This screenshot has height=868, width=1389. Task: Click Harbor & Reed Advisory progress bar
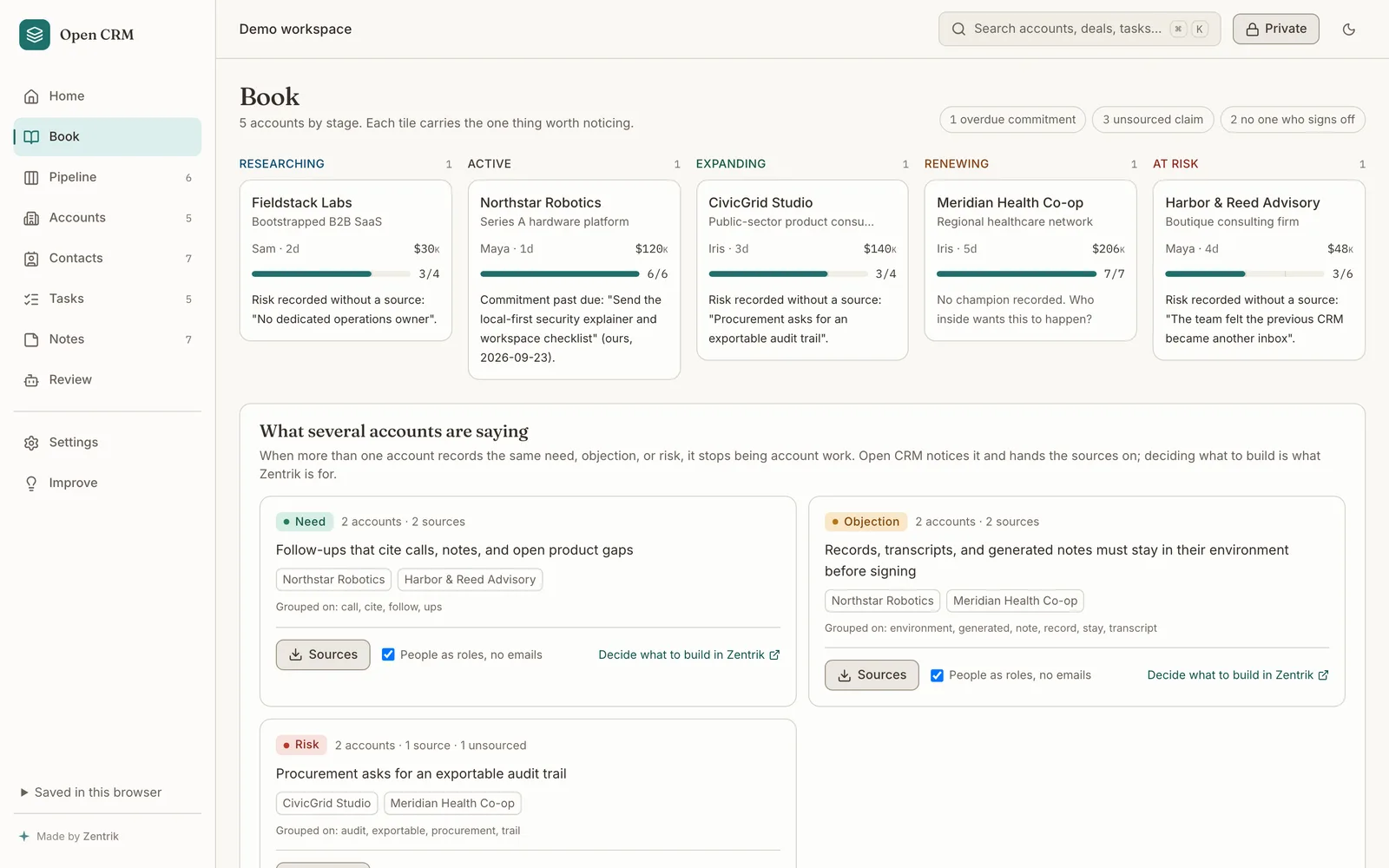point(1244,273)
